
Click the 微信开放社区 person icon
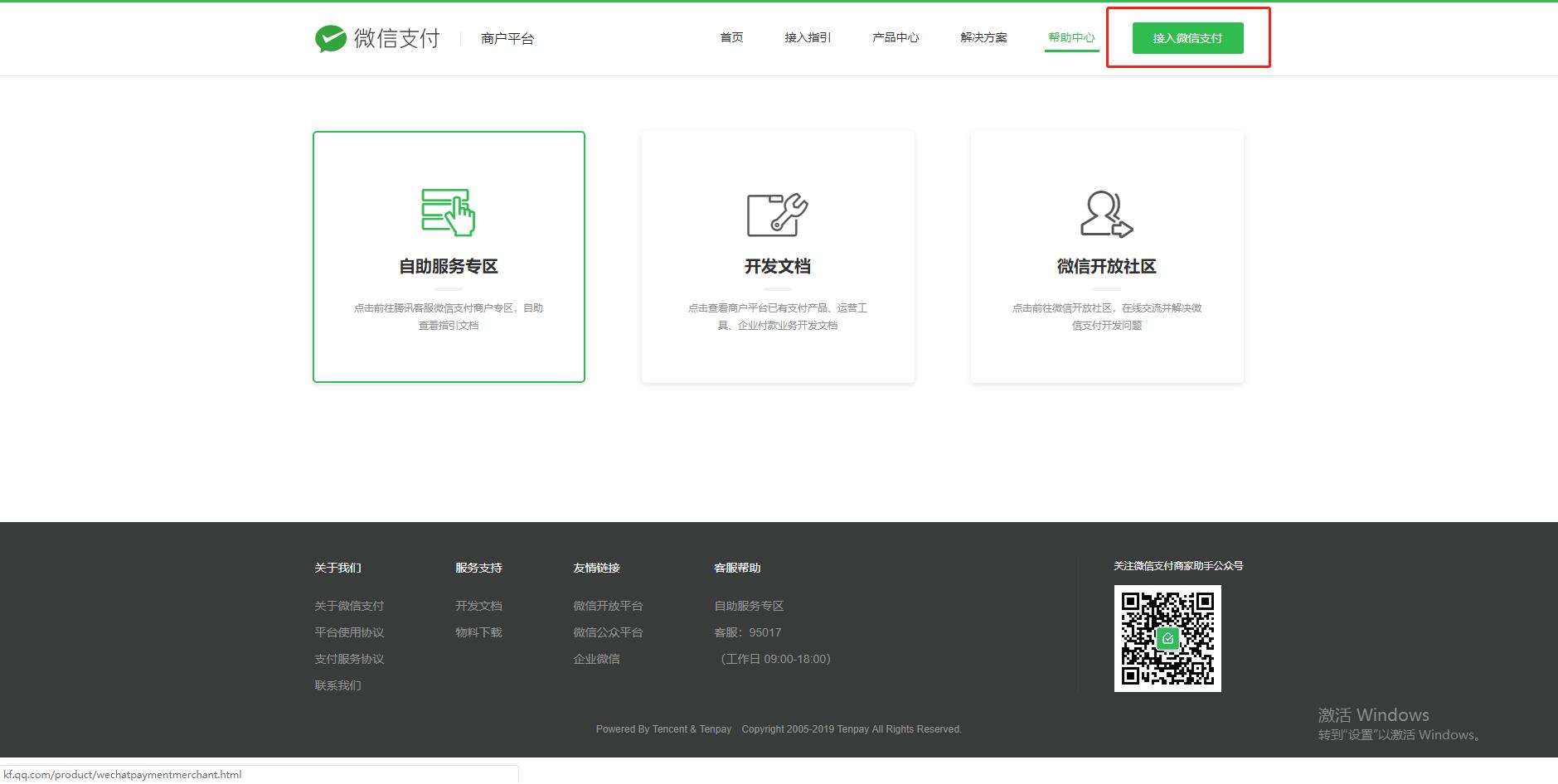tap(1105, 211)
